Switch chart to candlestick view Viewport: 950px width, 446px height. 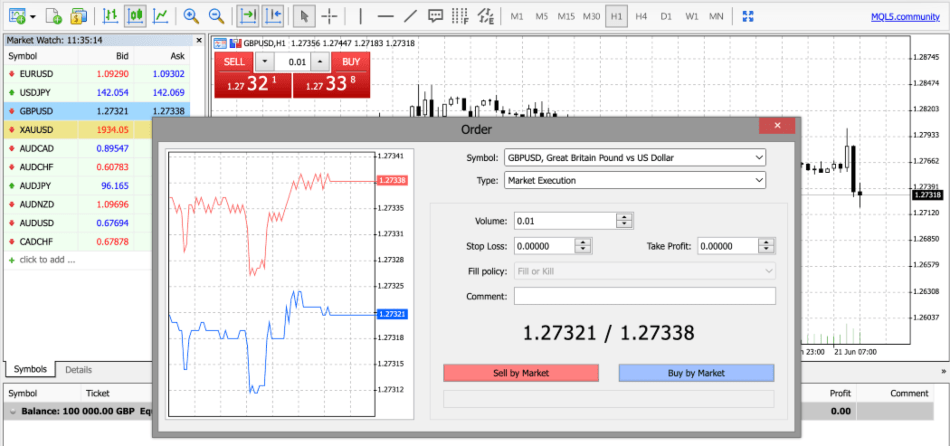tap(136, 16)
